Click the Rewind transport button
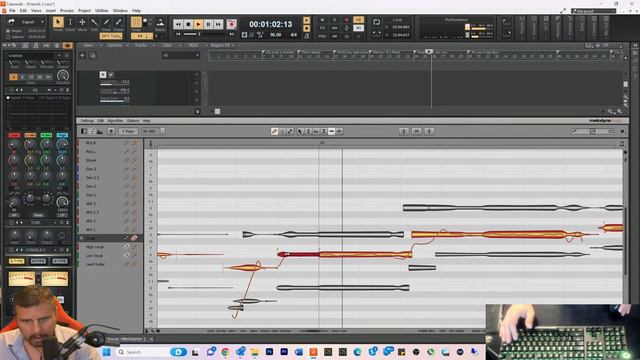Image resolution: width=640 pixels, height=360 pixels. point(178,24)
